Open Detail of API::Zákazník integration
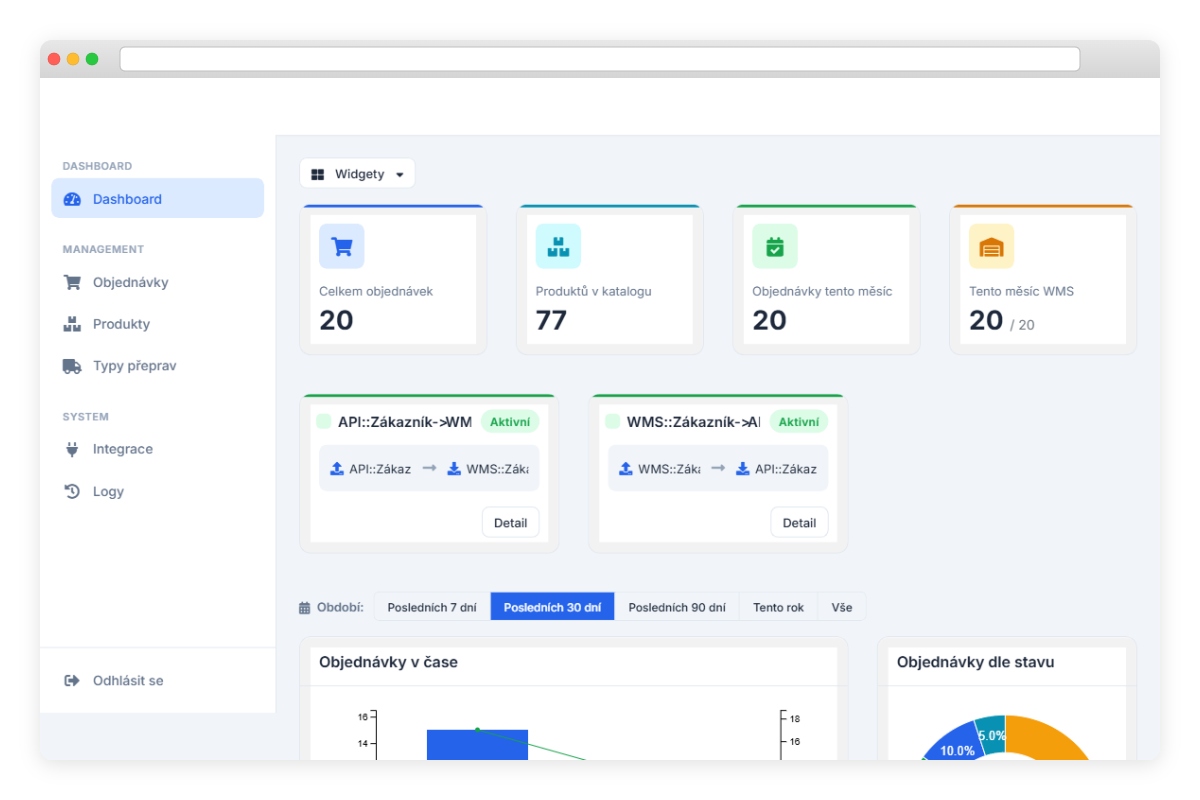The width and height of the screenshot is (1200, 800). (x=510, y=523)
